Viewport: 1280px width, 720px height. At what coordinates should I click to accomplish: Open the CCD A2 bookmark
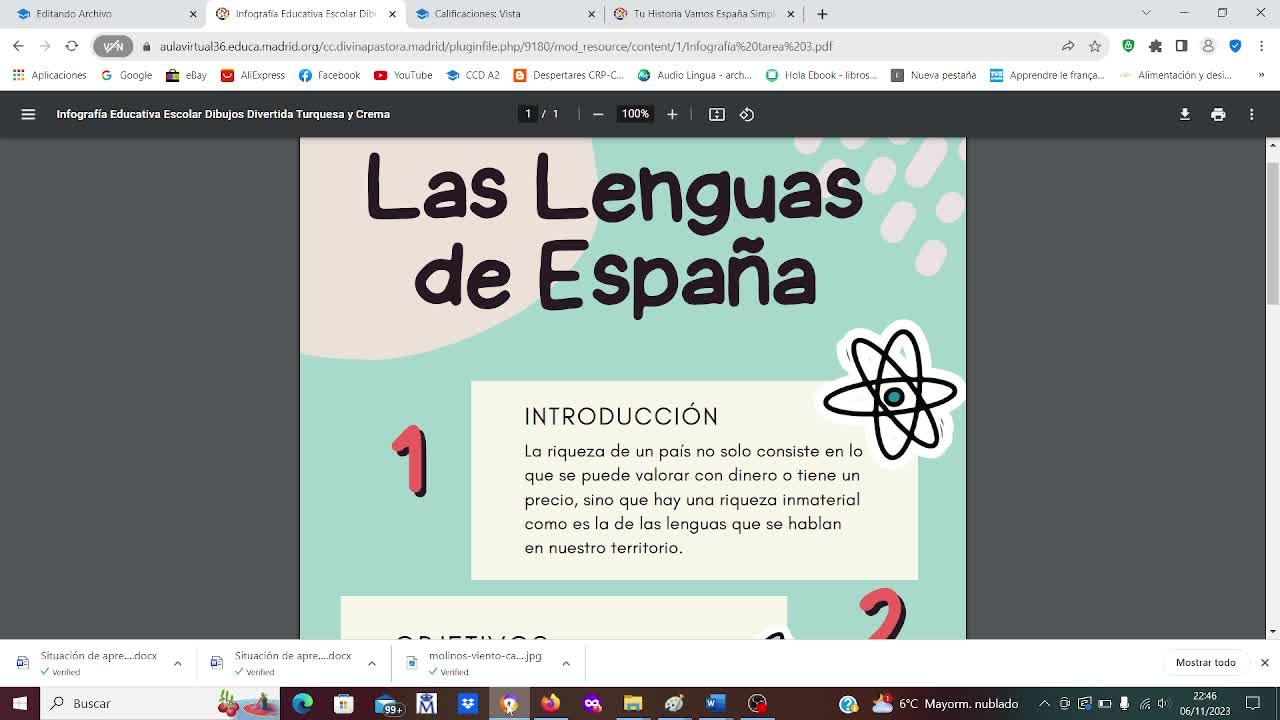tap(473, 75)
